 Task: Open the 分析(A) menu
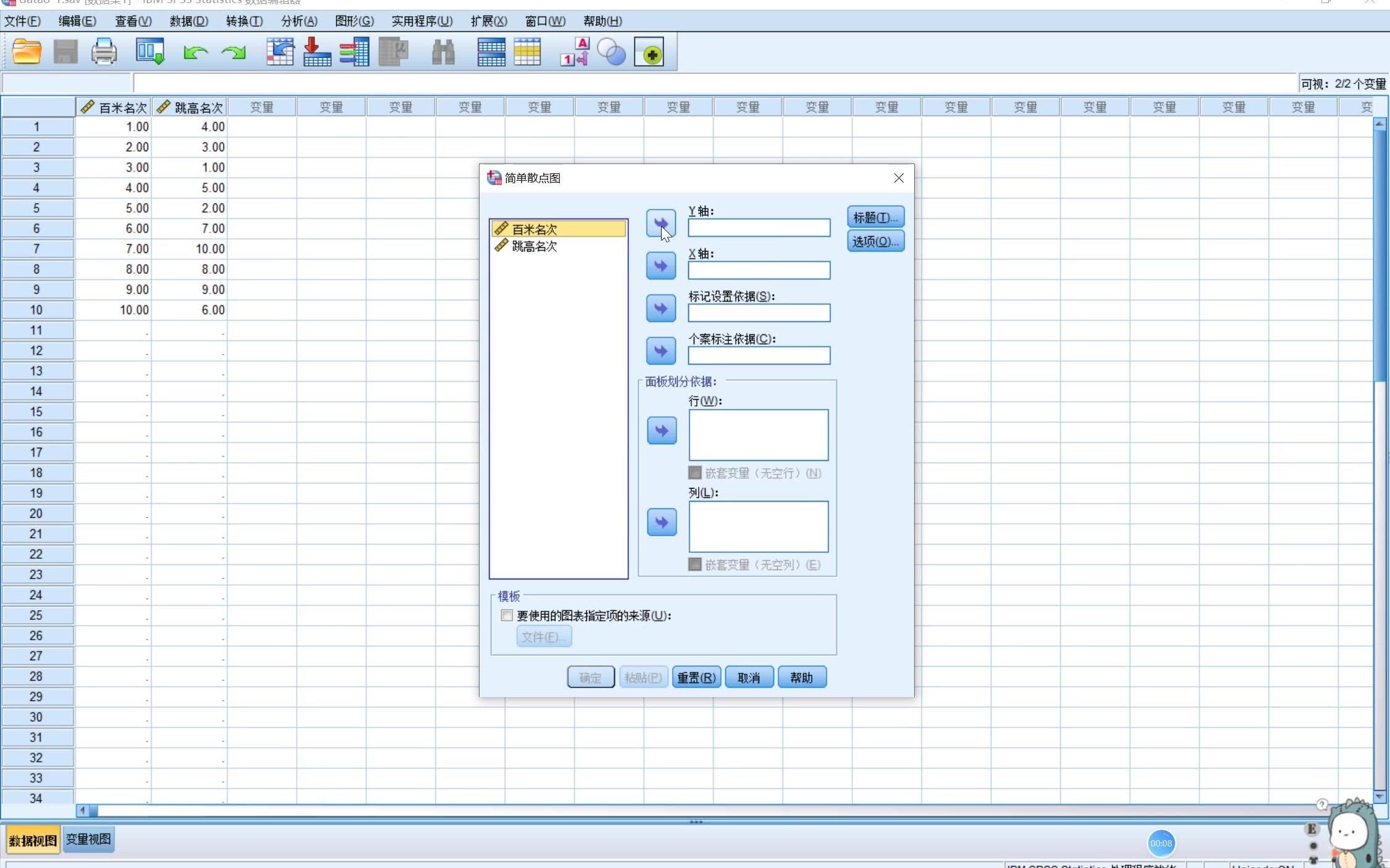pyautogui.click(x=299, y=21)
